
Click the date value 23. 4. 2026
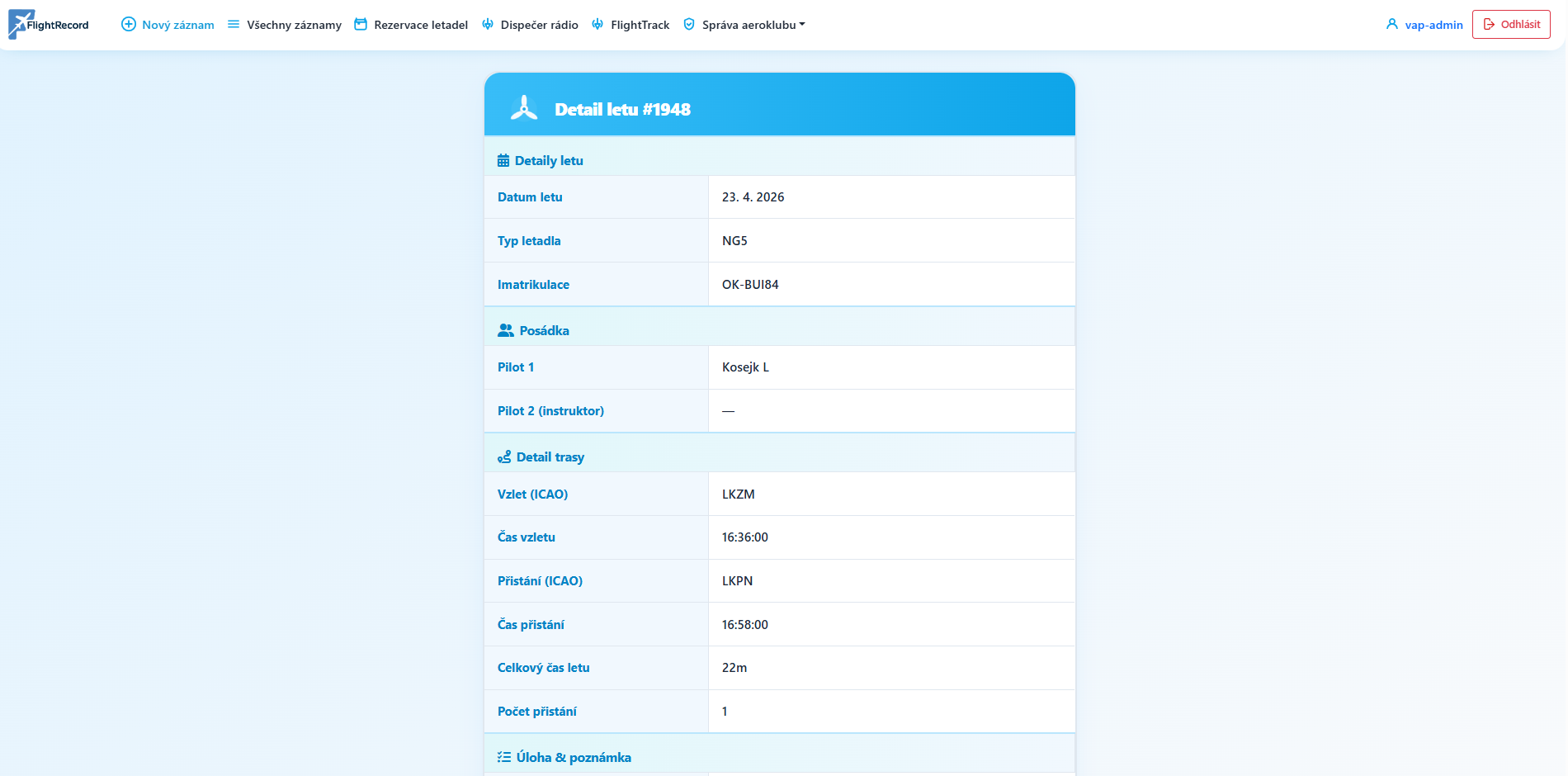tap(753, 197)
